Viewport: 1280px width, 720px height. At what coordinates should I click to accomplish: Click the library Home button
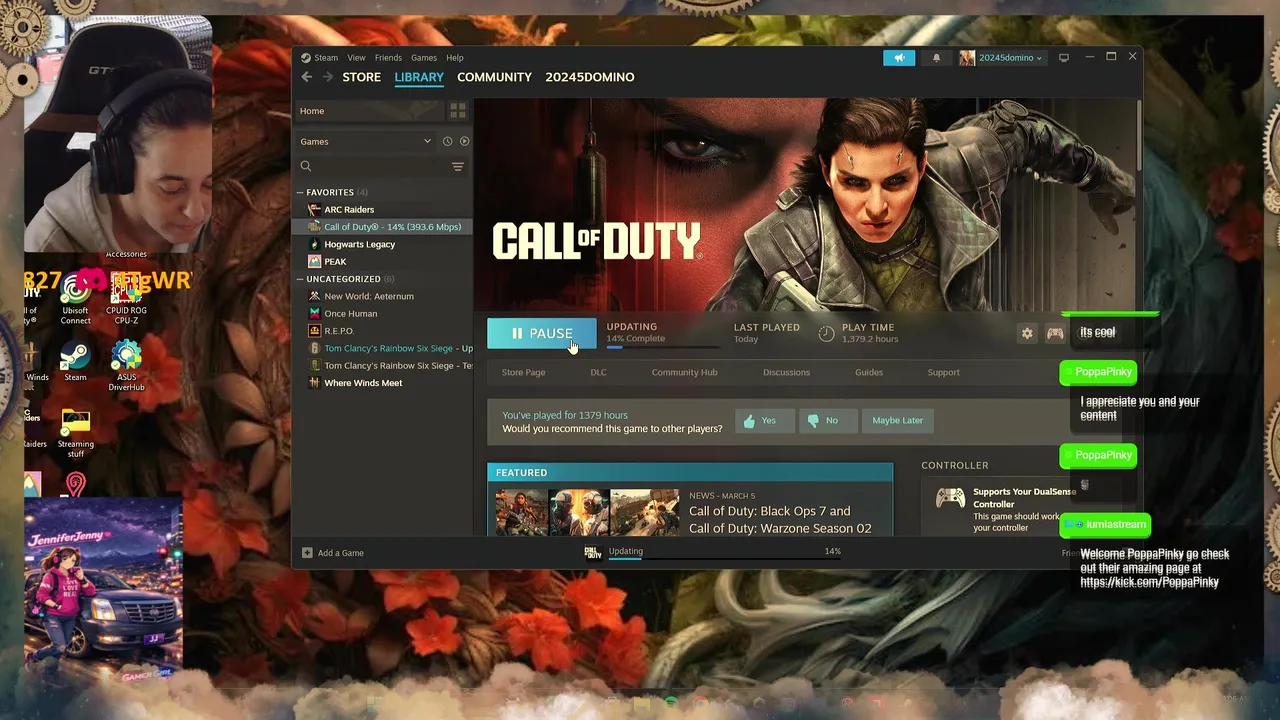pos(368,111)
